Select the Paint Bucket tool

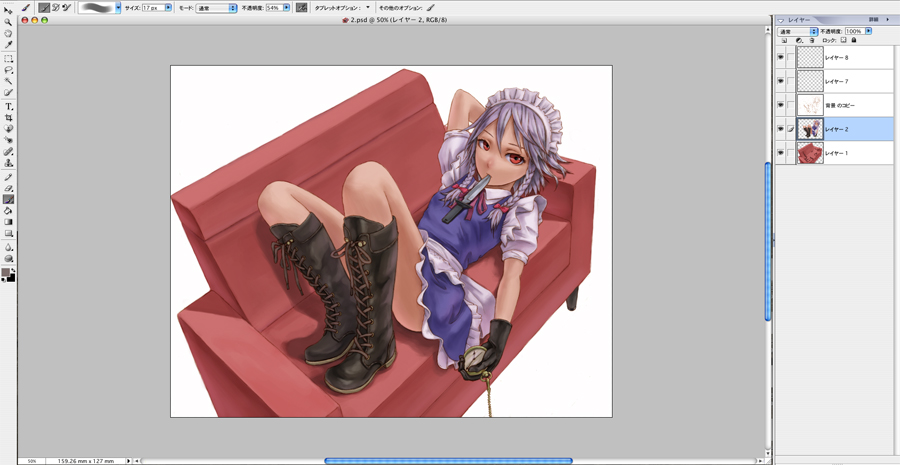pyautogui.click(x=8, y=211)
